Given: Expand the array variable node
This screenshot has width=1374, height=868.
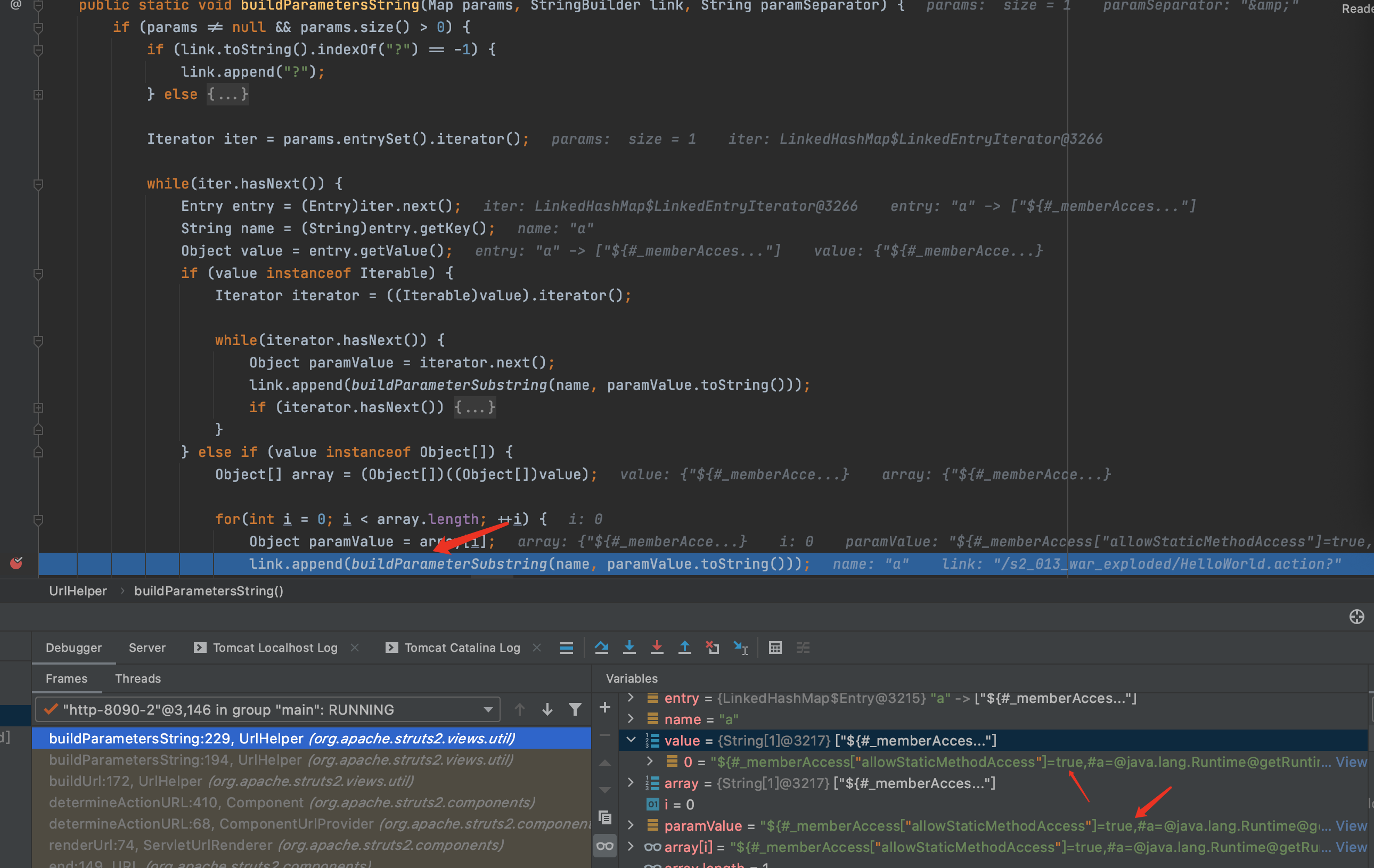Looking at the screenshot, I should (631, 782).
